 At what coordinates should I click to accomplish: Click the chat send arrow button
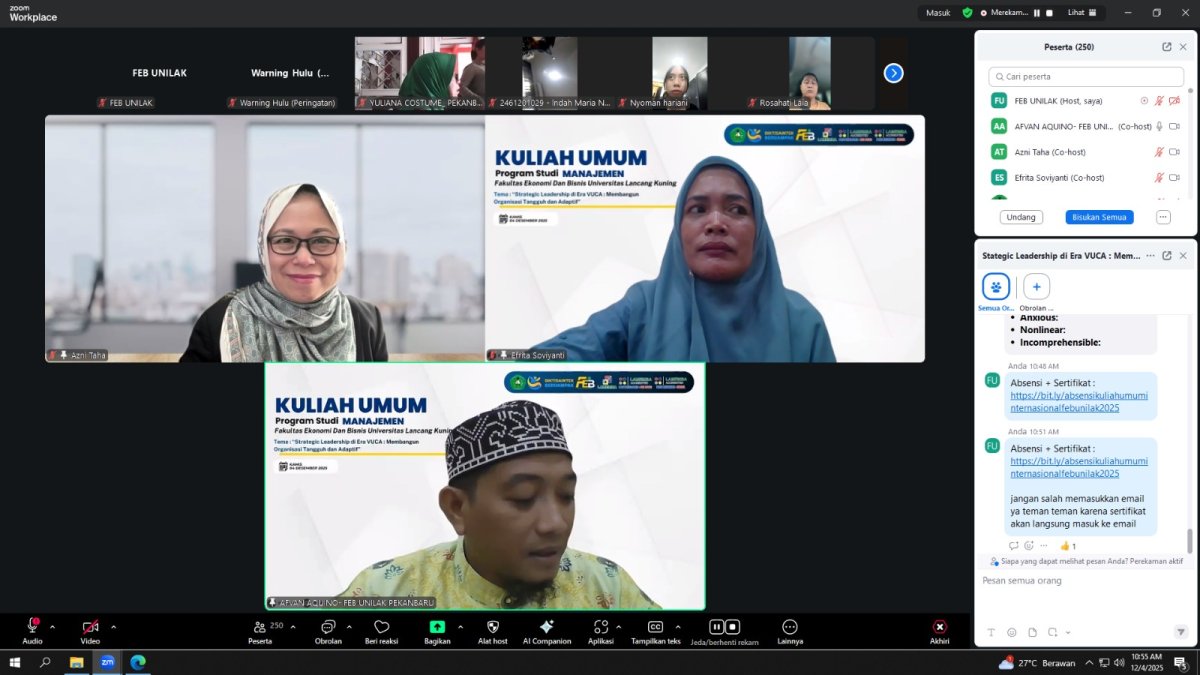click(x=1180, y=632)
